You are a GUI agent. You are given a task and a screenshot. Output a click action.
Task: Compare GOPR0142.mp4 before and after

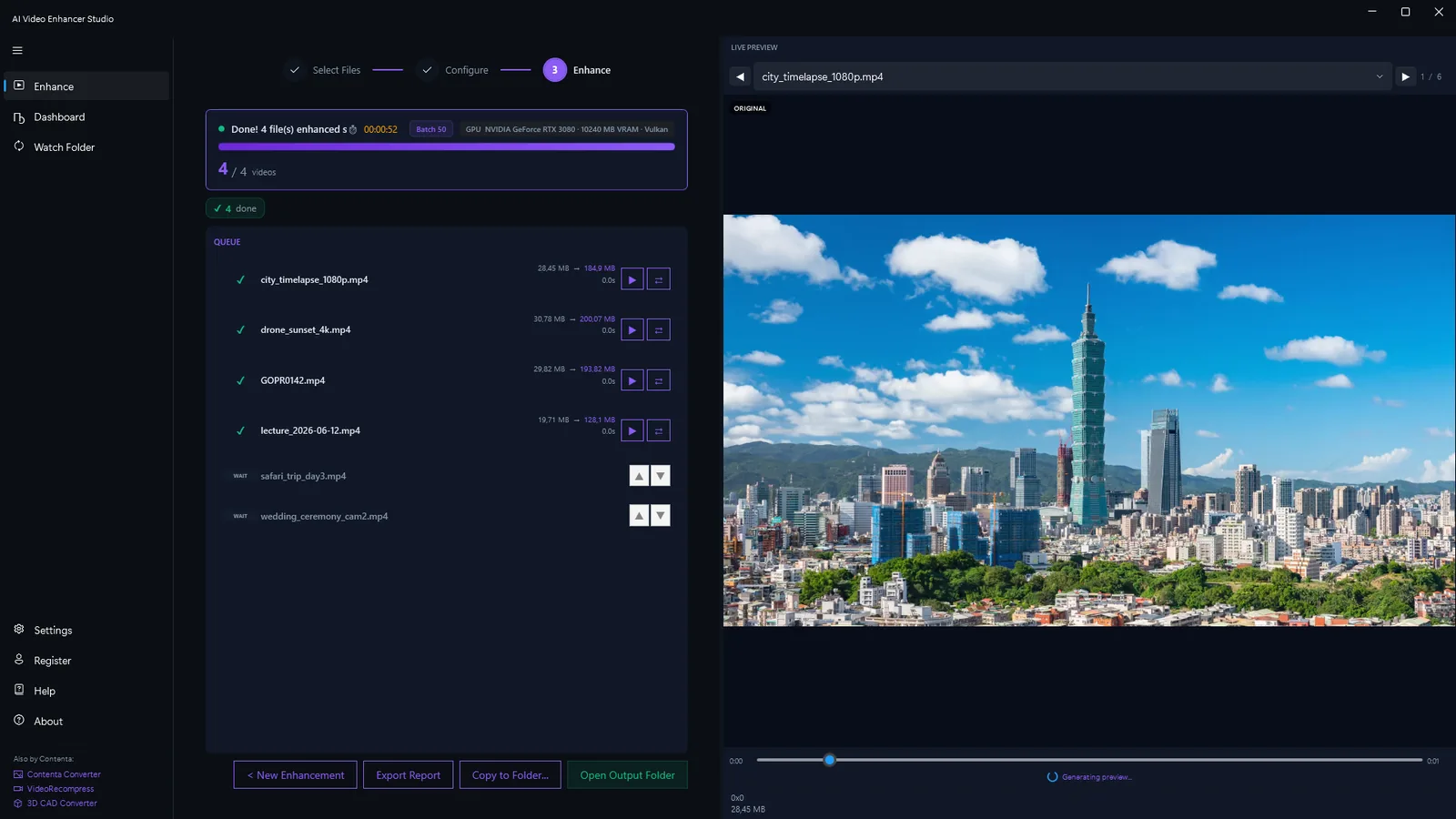point(659,380)
